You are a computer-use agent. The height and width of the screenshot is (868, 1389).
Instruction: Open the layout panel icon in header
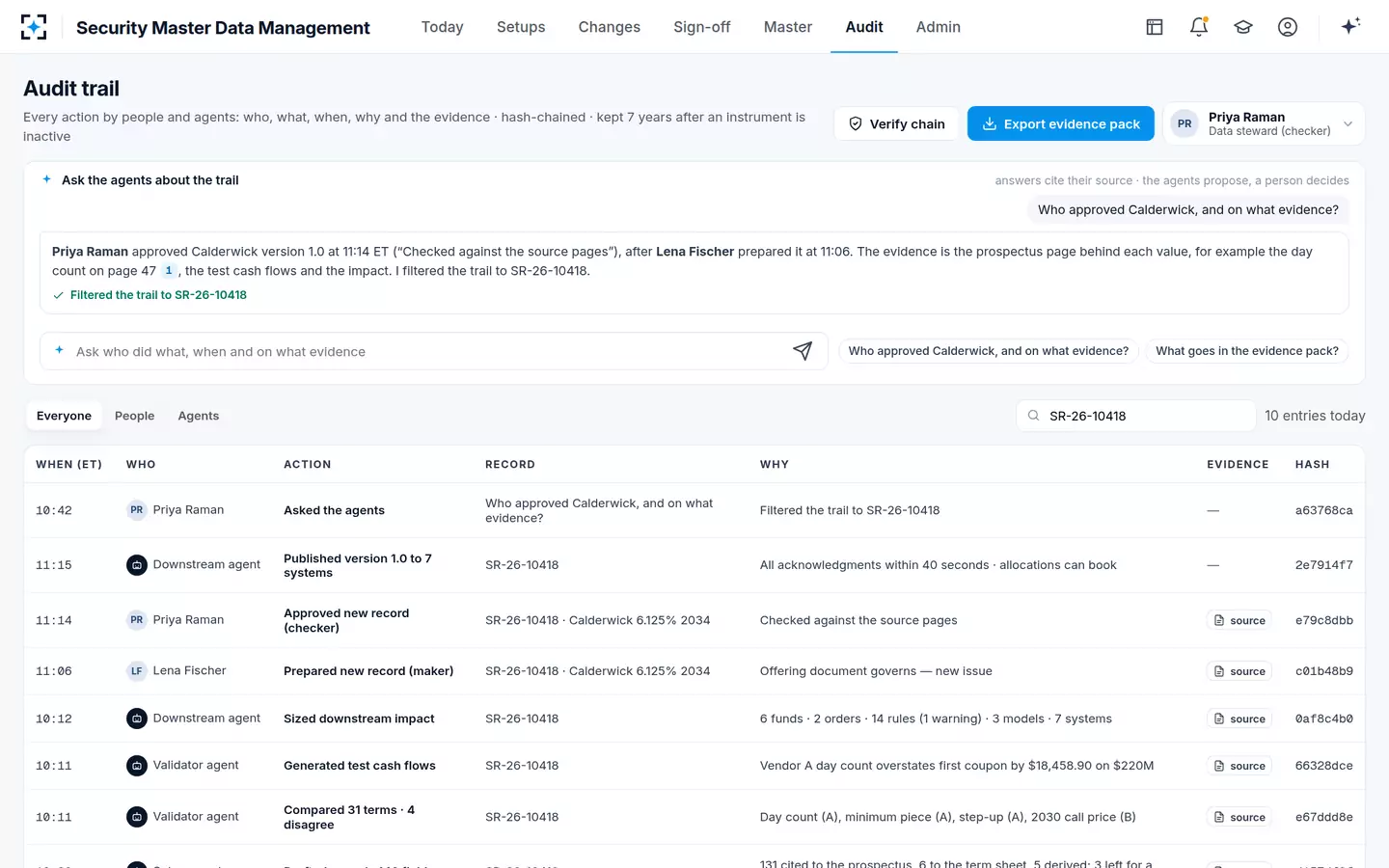click(1155, 27)
